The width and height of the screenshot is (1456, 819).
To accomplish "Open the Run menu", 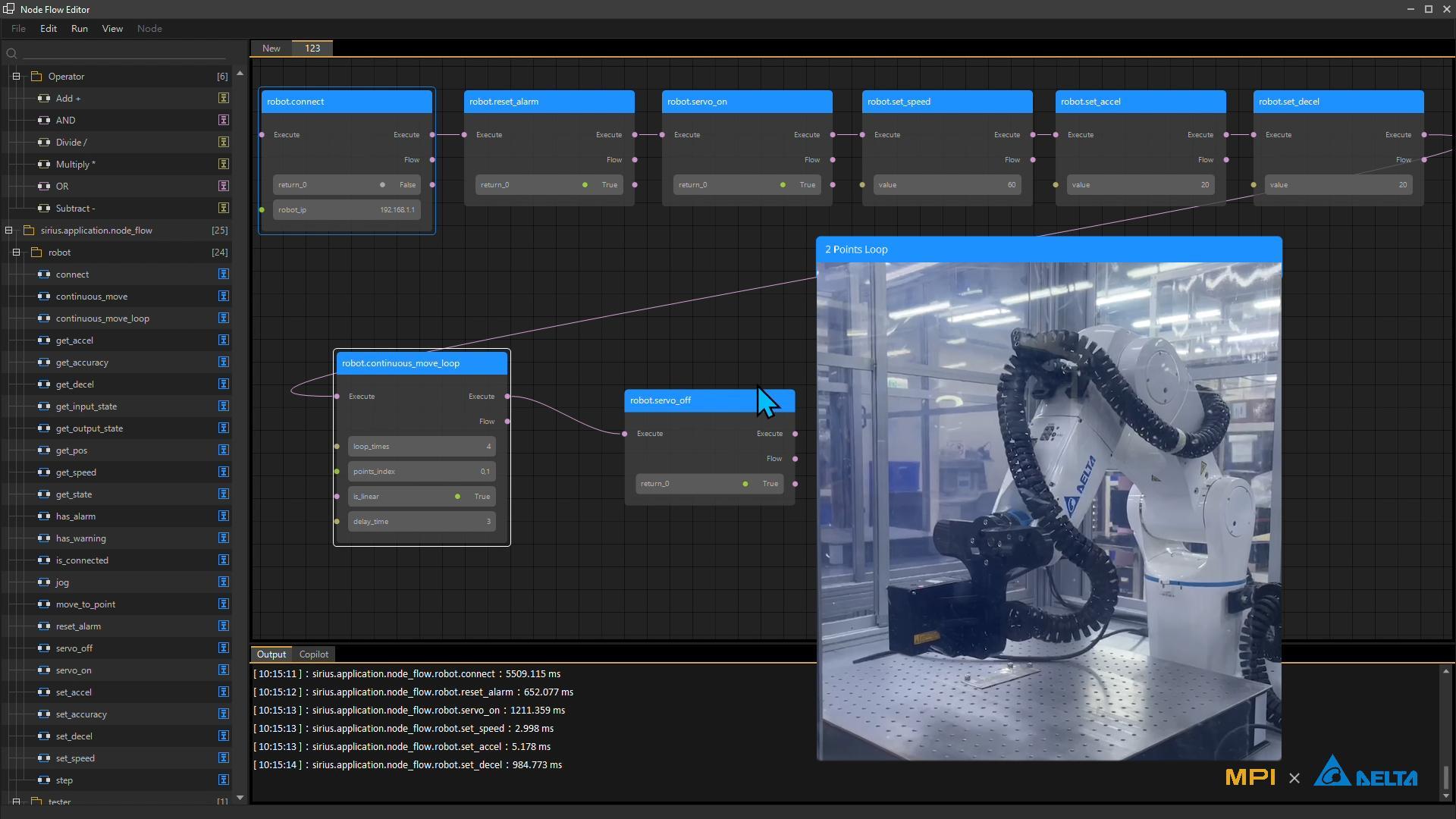I will 80,29.
